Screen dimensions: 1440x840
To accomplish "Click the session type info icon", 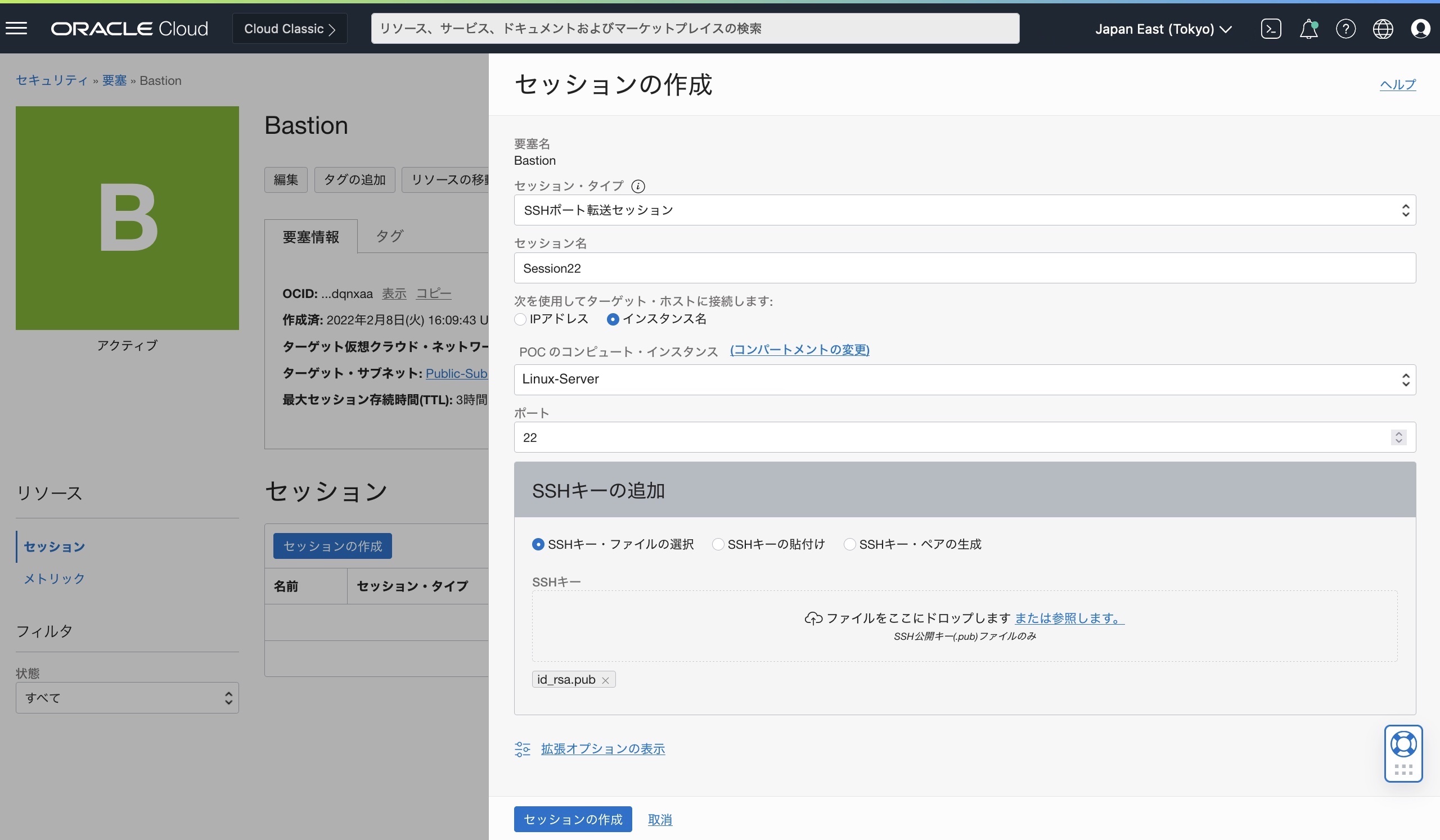I will click(x=638, y=186).
